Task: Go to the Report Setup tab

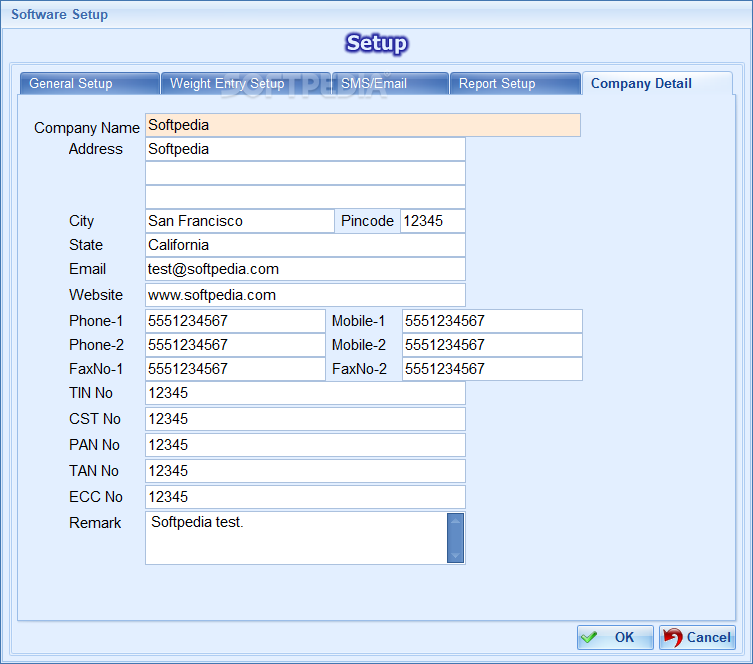Action: 515,84
